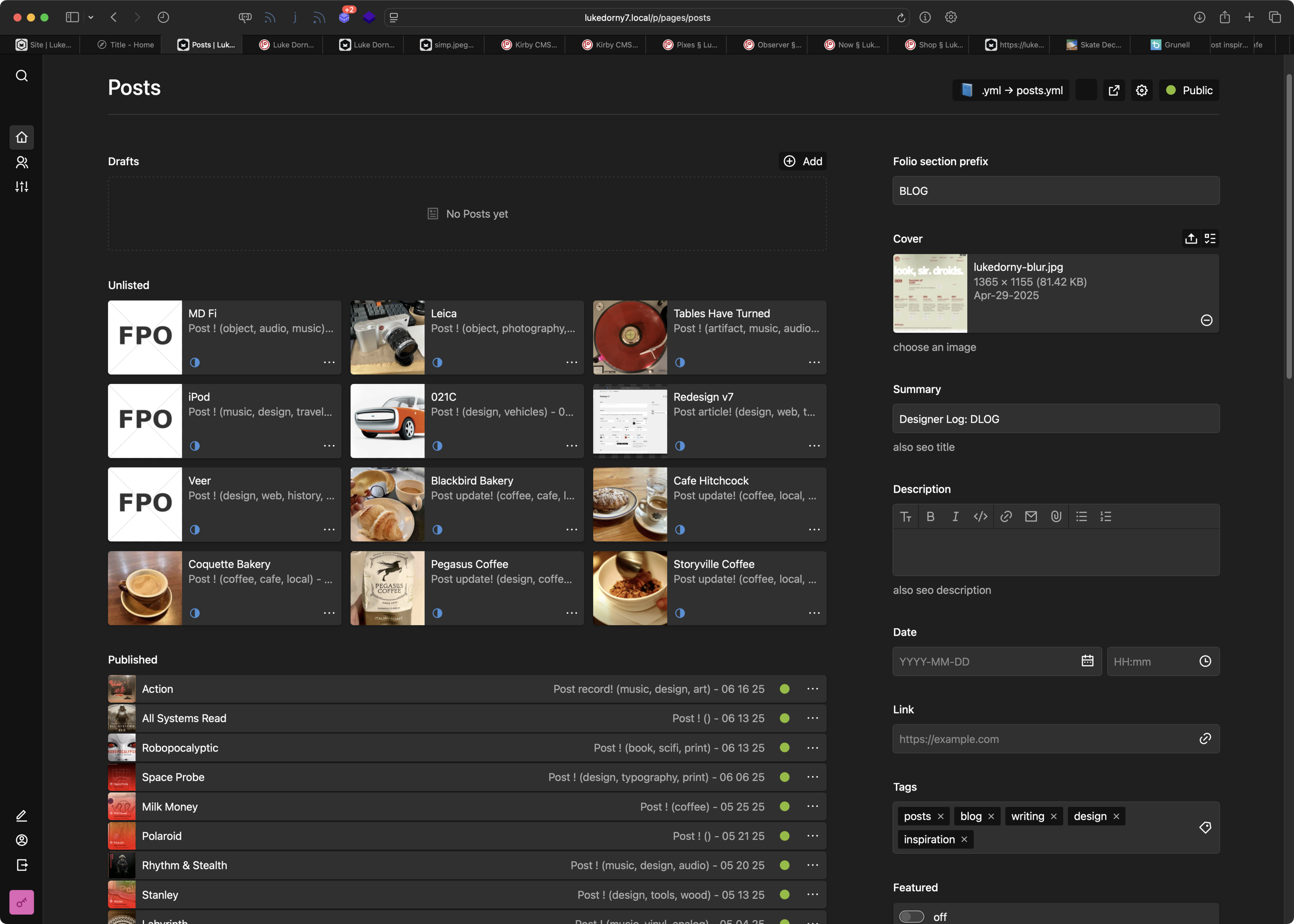Remove the lukedorny-blur.jpg cover image
The image size is (1294, 924).
[x=1206, y=320]
